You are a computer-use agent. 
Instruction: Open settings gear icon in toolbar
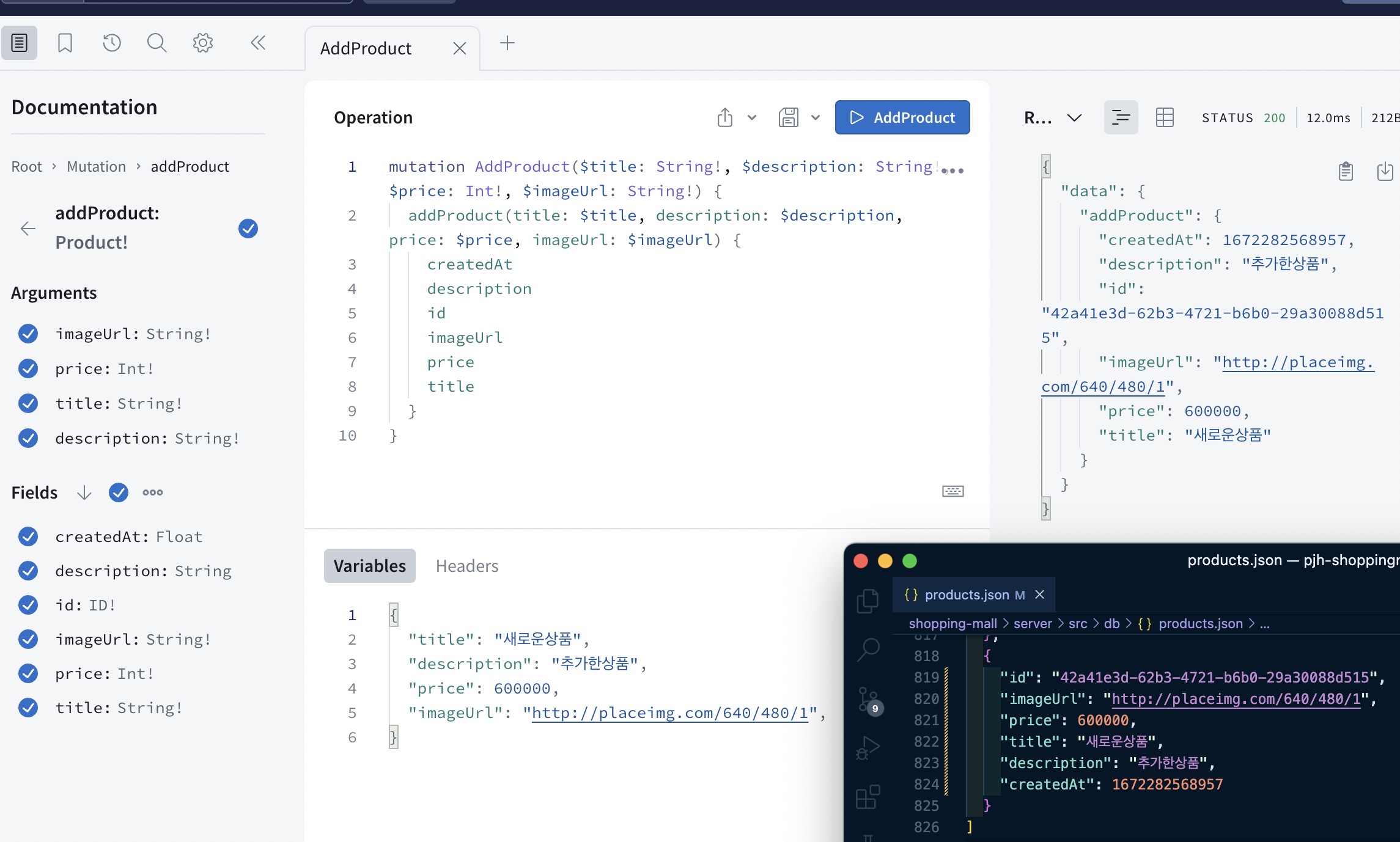click(202, 43)
